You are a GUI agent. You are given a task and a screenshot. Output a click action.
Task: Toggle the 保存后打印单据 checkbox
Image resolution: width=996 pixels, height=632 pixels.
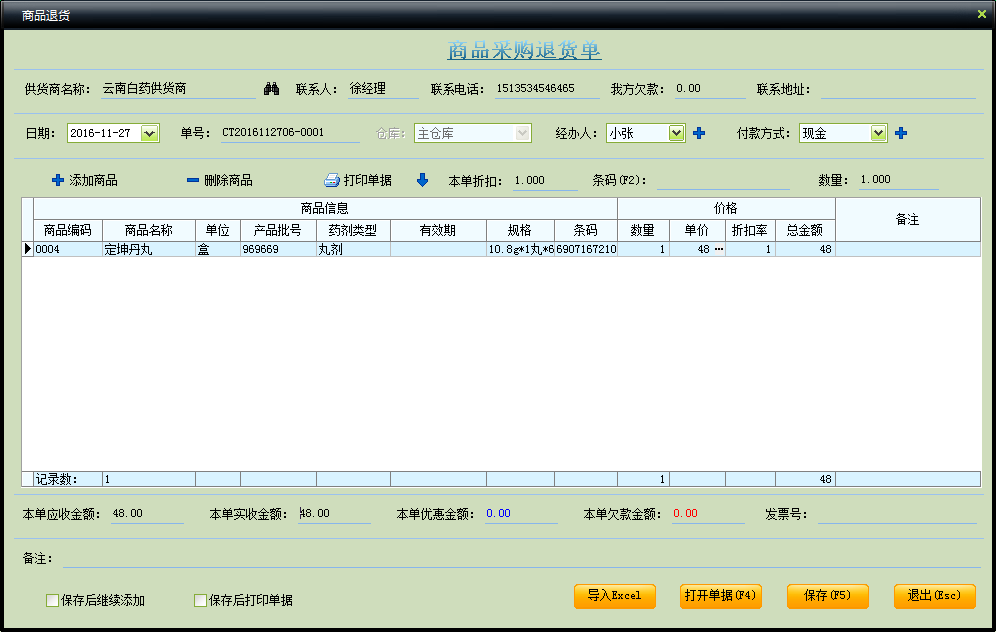tap(200, 600)
